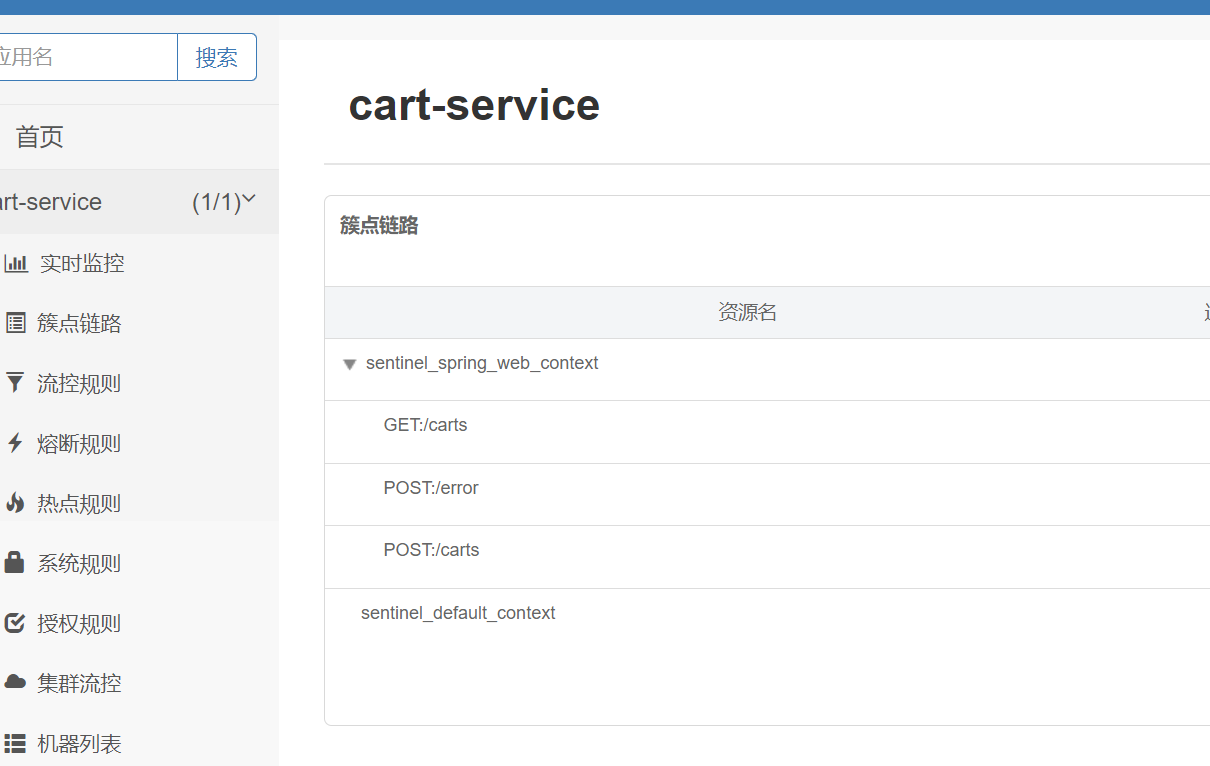Image resolution: width=1210 pixels, height=766 pixels.
Task: Click the cloud icon for 集群流控
Action: coord(15,683)
